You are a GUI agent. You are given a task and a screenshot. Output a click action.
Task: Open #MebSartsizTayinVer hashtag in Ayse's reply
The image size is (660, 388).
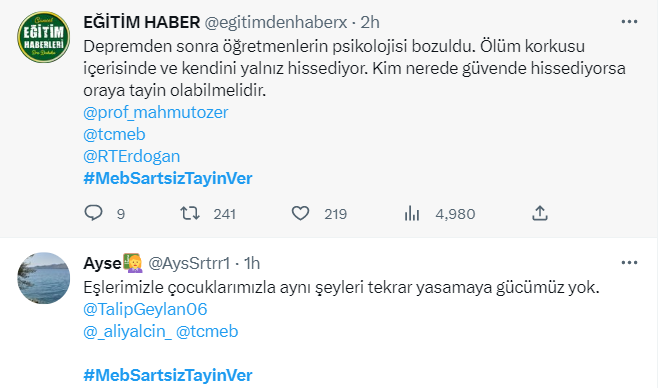coord(168,375)
